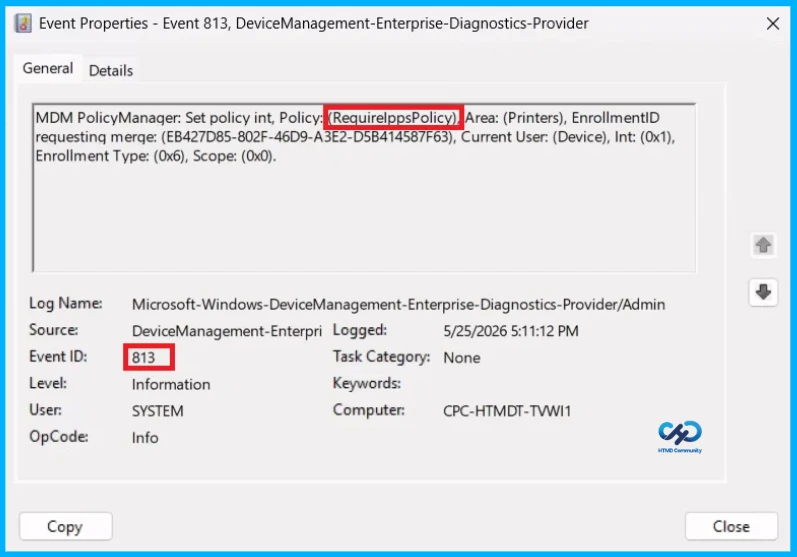Click the Enrollment Type: (0x6) text
The image size is (797, 557).
tap(110, 156)
